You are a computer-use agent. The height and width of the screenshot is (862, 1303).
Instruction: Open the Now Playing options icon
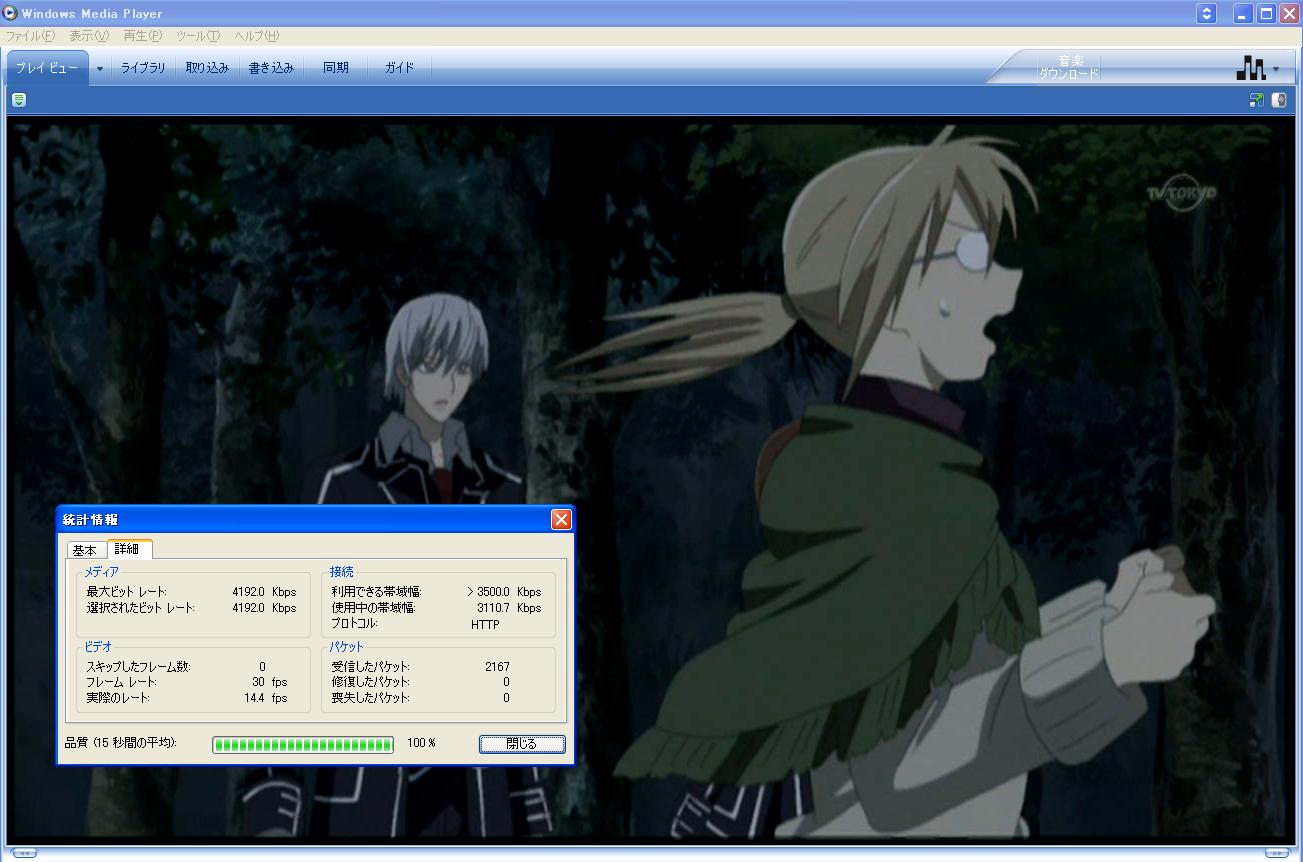point(19,99)
